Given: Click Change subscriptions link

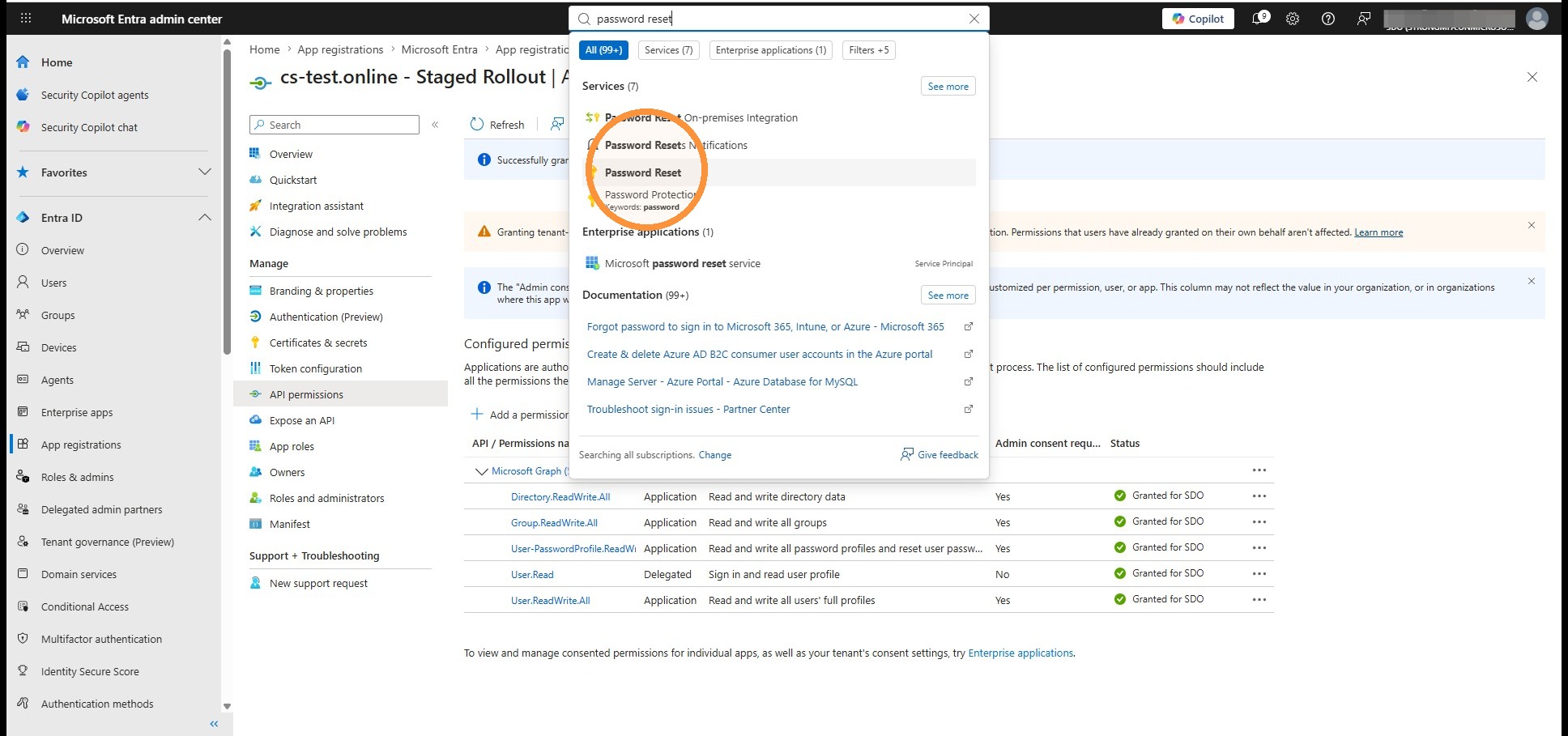Looking at the screenshot, I should pyautogui.click(x=714, y=455).
